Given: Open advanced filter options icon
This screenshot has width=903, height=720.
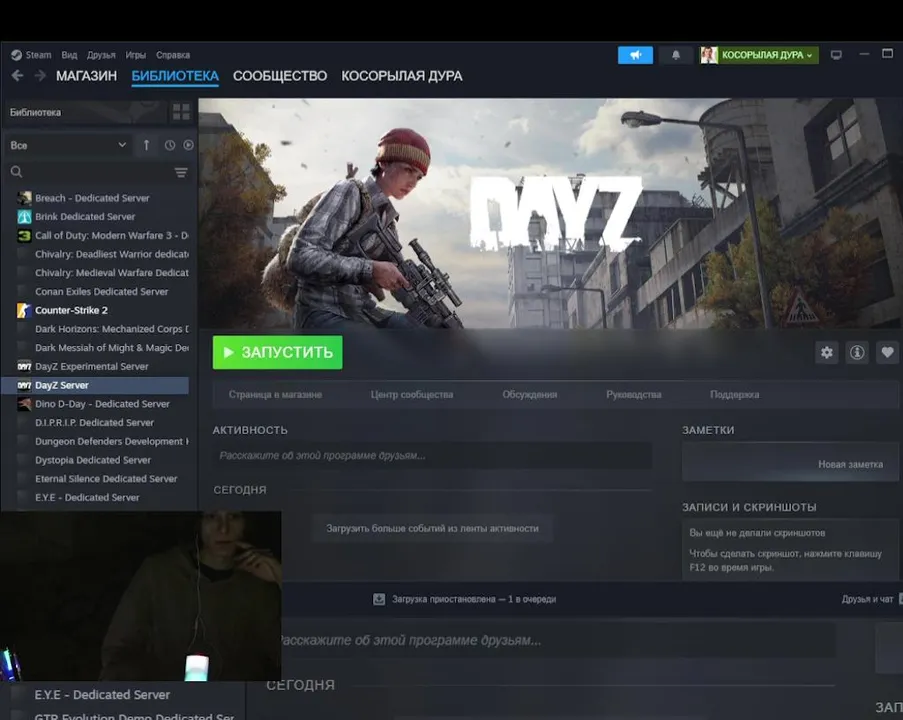Looking at the screenshot, I should (x=181, y=172).
